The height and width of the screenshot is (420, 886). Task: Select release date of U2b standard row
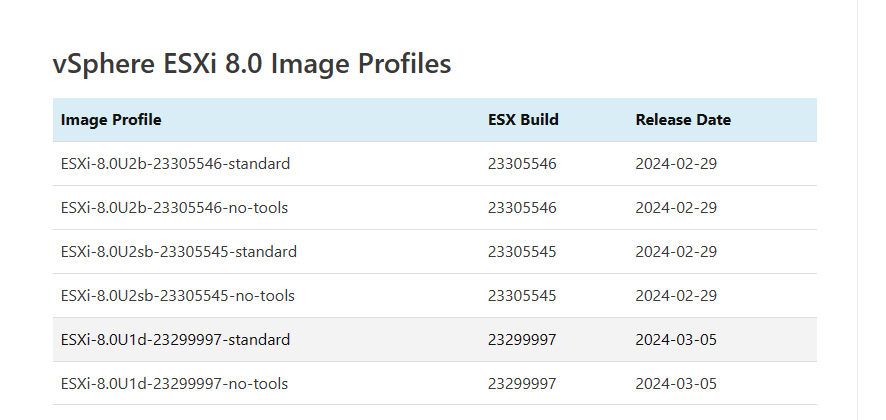[x=676, y=164]
